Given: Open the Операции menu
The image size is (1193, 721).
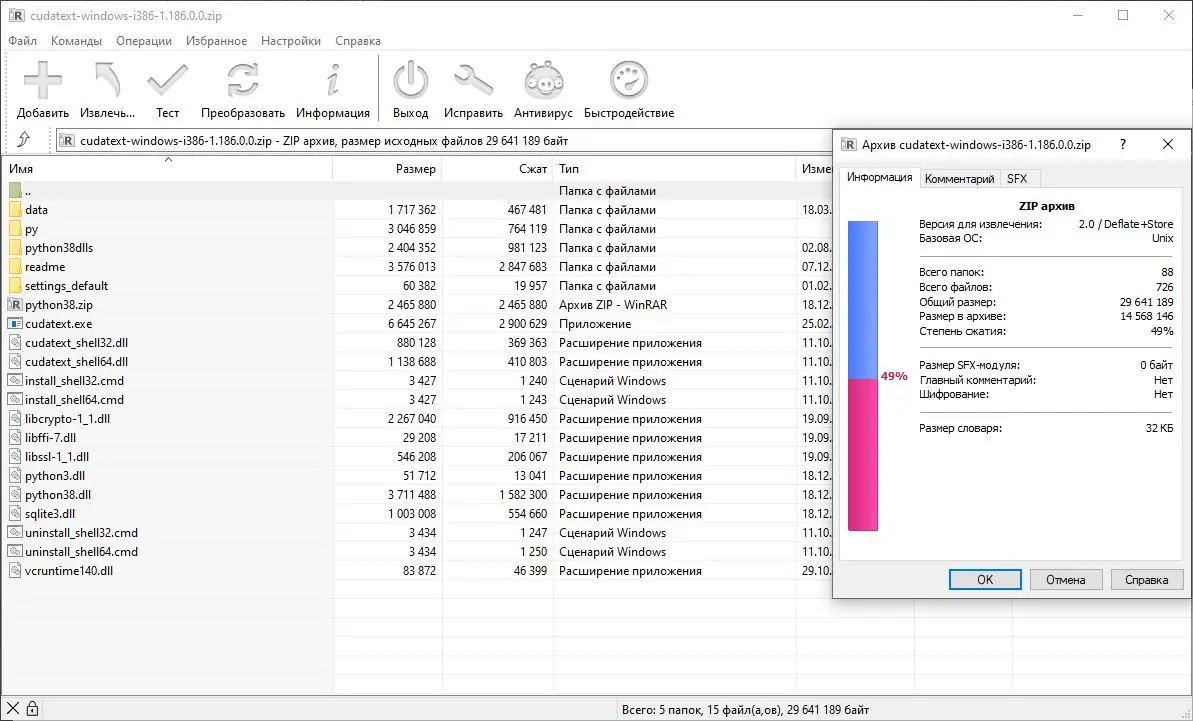Looking at the screenshot, I should pos(144,41).
